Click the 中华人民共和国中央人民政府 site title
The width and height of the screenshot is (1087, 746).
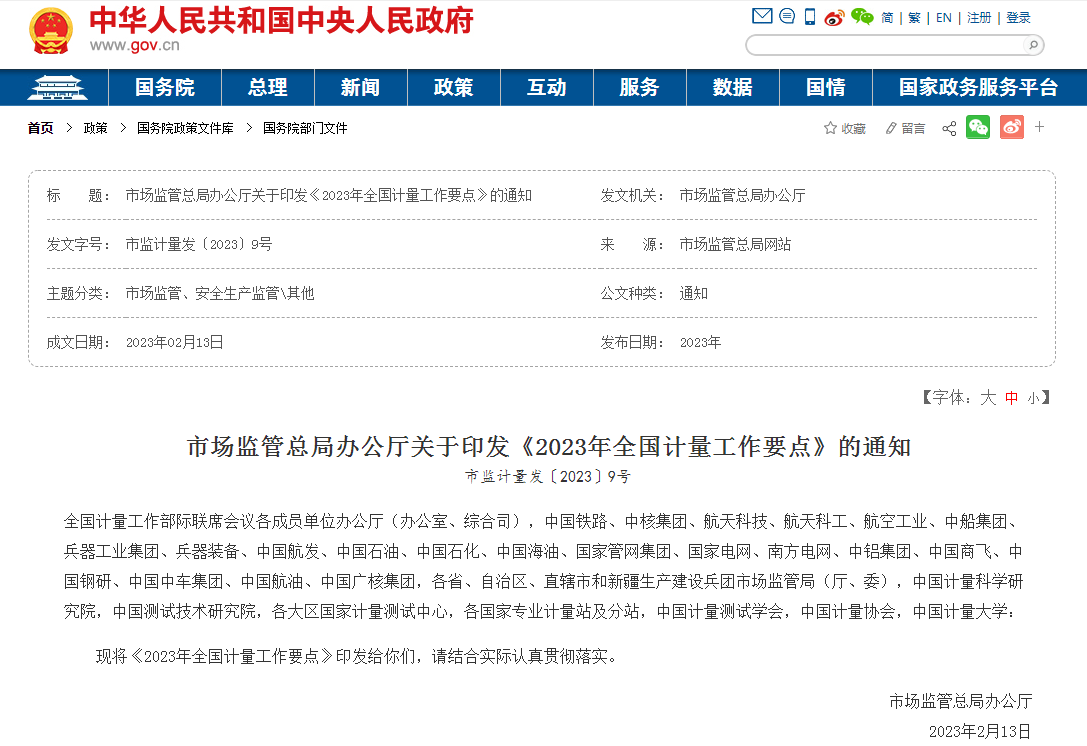pos(281,20)
